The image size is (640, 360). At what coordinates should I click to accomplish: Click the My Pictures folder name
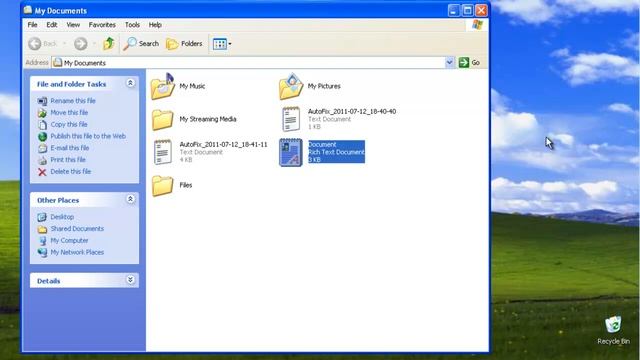tap(324, 86)
